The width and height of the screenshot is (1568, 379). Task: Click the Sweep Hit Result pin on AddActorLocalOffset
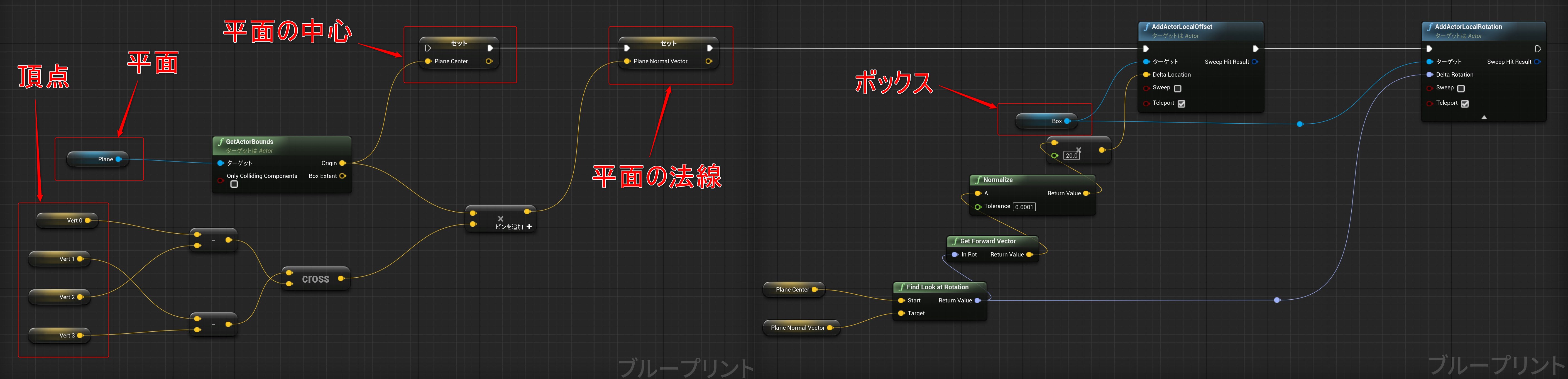1254,62
